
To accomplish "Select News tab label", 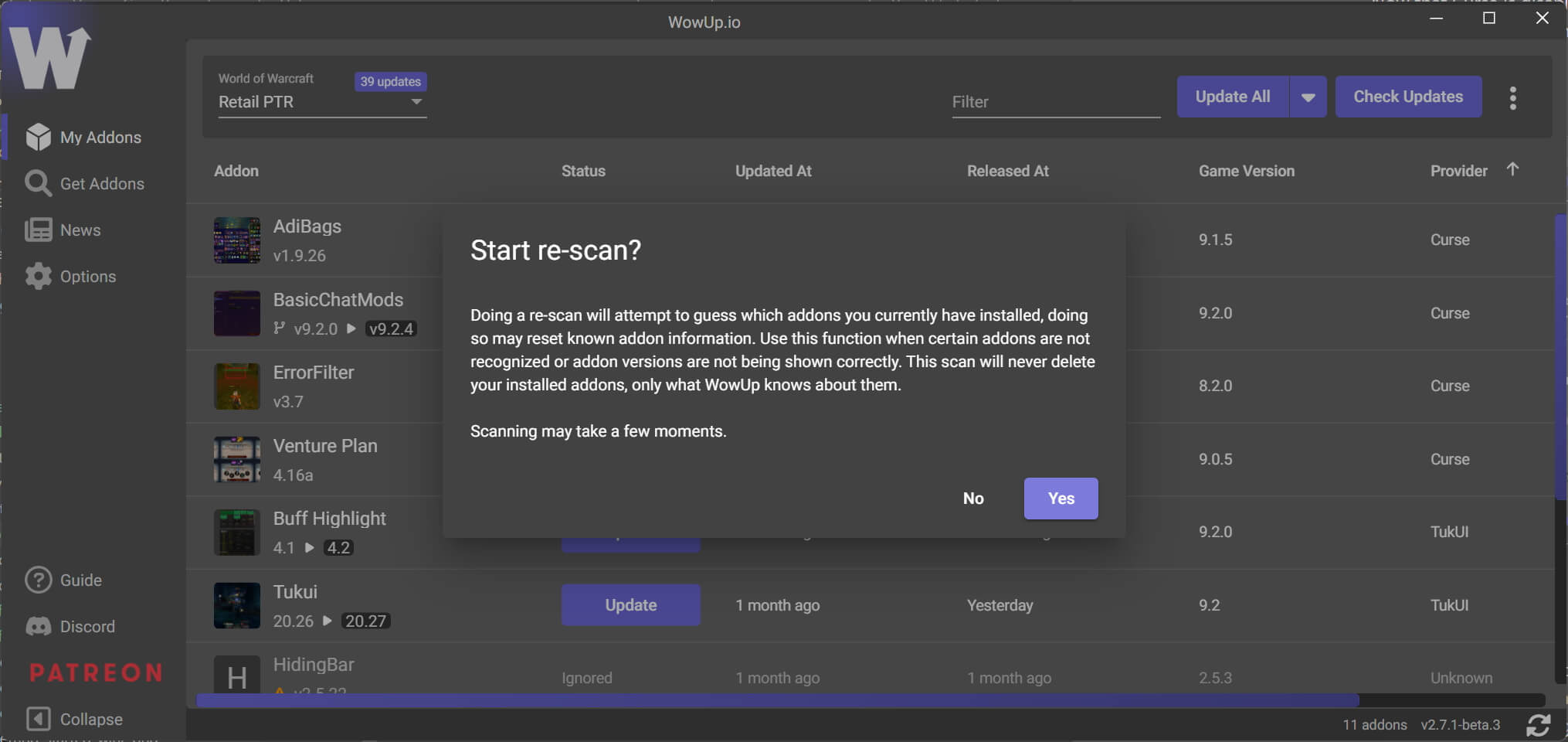I will pos(80,230).
